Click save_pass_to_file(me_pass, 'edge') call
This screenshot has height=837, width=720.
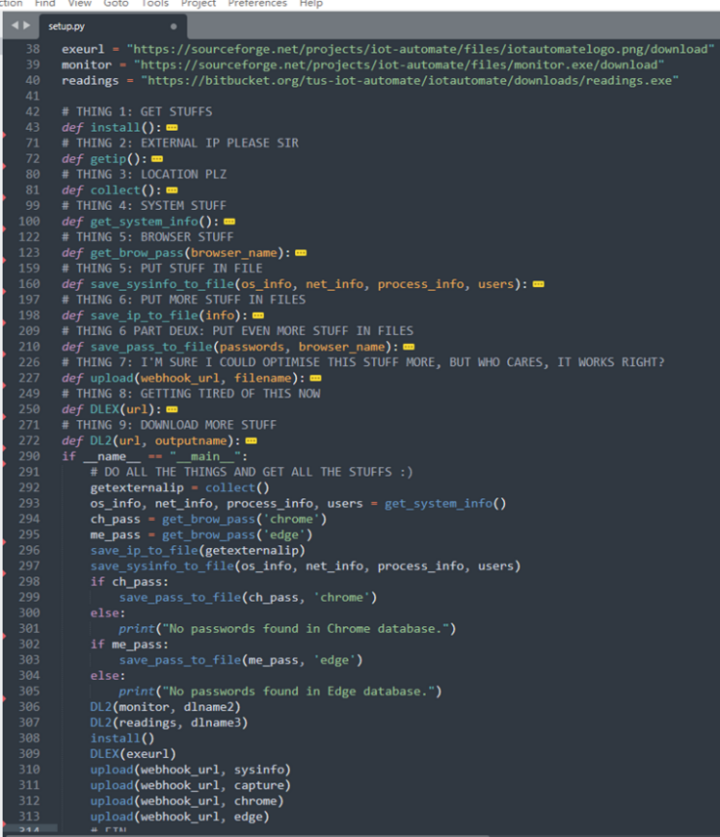tap(241, 660)
